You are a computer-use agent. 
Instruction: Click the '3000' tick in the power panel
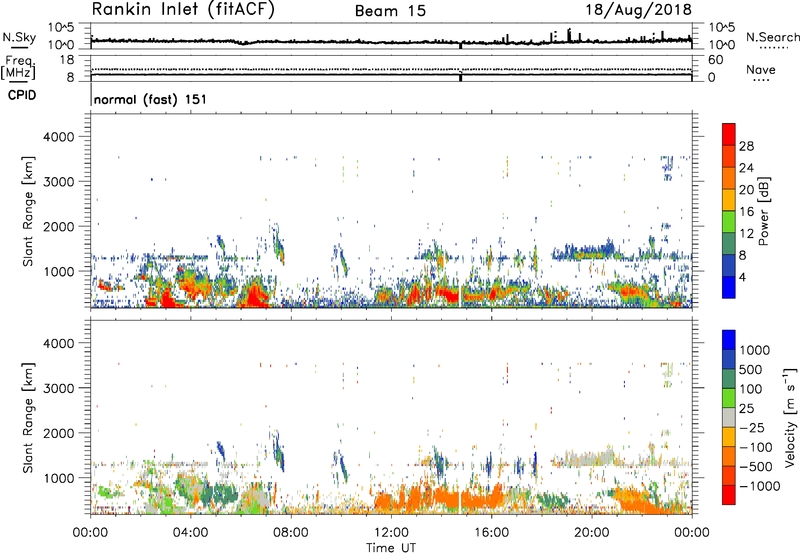click(59, 182)
